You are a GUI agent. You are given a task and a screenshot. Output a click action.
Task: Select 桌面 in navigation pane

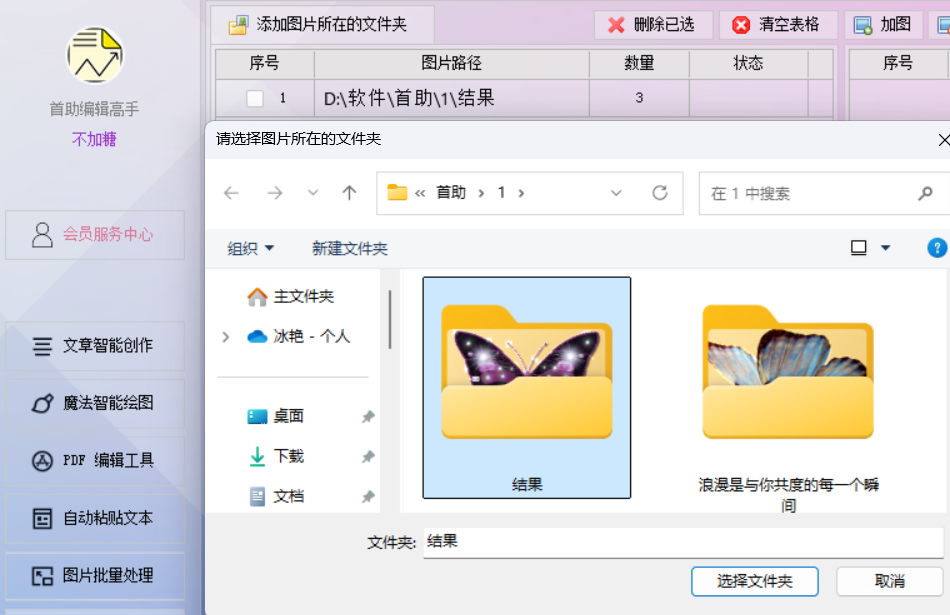pos(276,416)
